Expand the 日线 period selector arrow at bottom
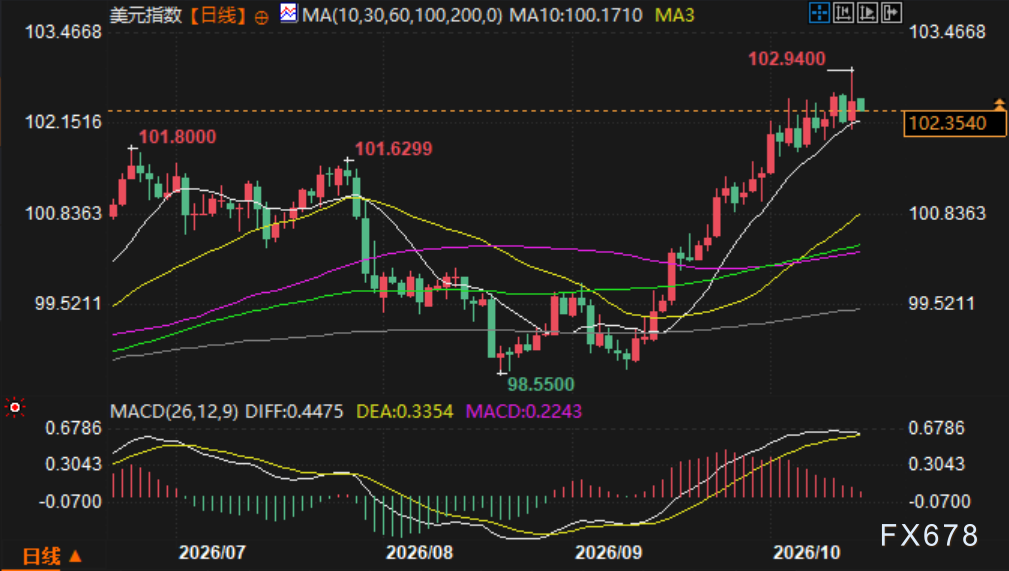This screenshot has width=1009, height=571. (75, 556)
